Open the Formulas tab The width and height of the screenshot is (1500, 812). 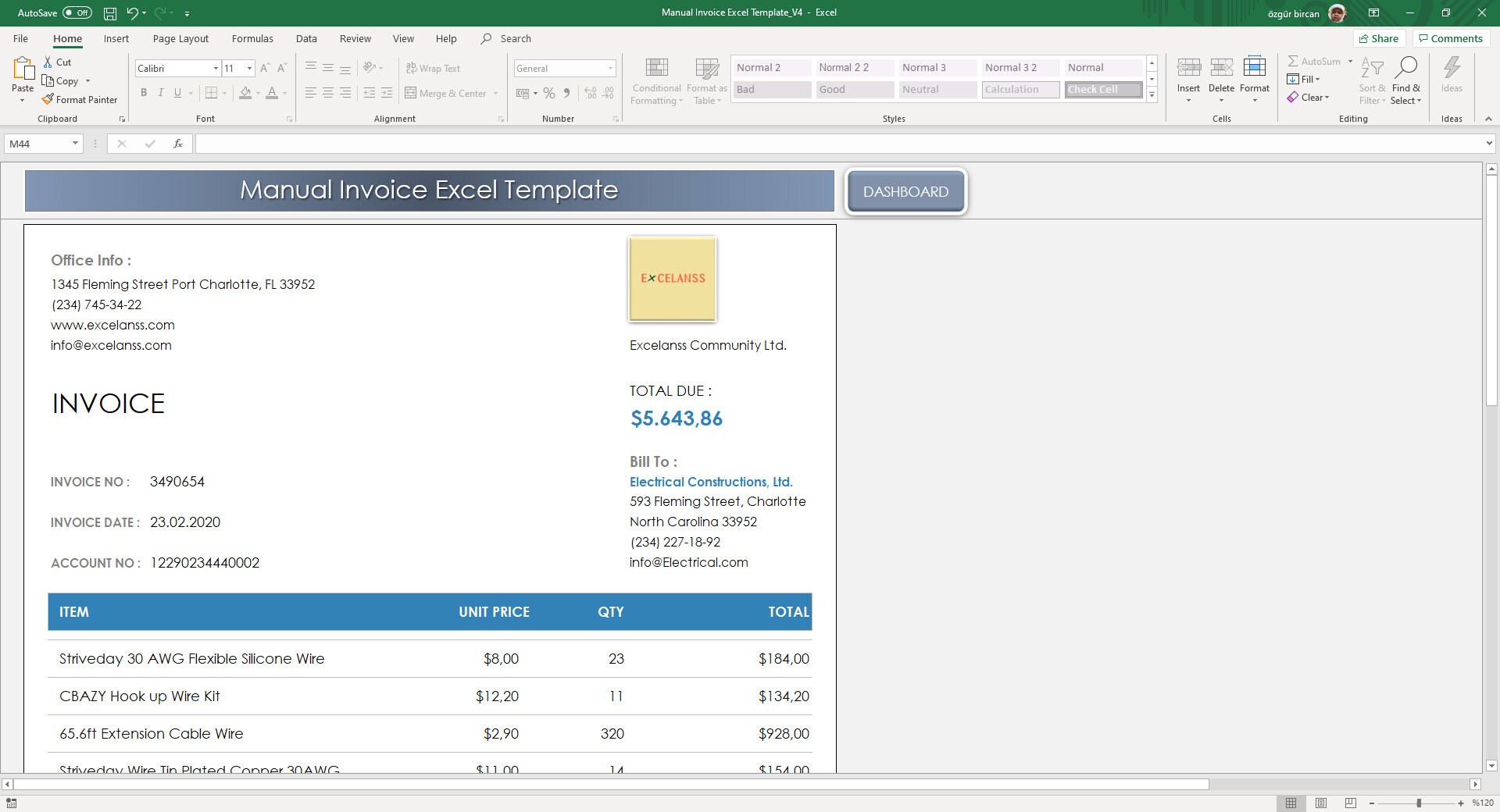[x=252, y=38]
